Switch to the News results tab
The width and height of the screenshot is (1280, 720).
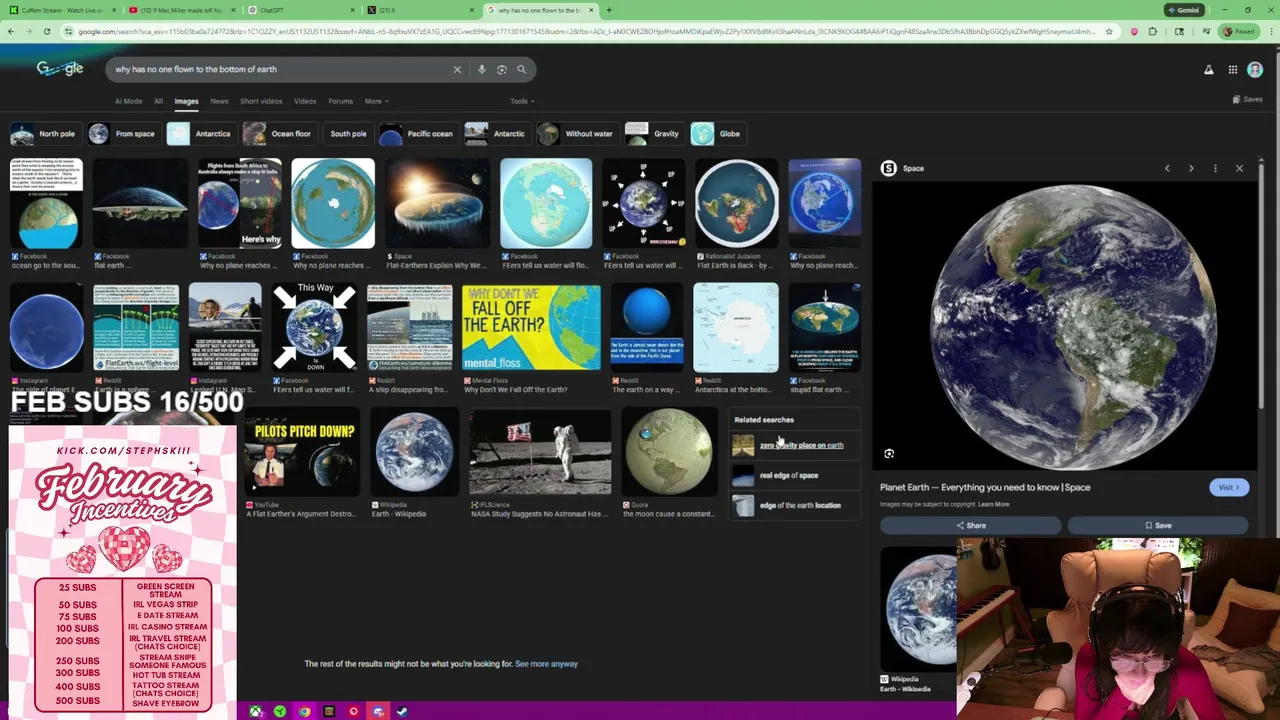pos(219,101)
